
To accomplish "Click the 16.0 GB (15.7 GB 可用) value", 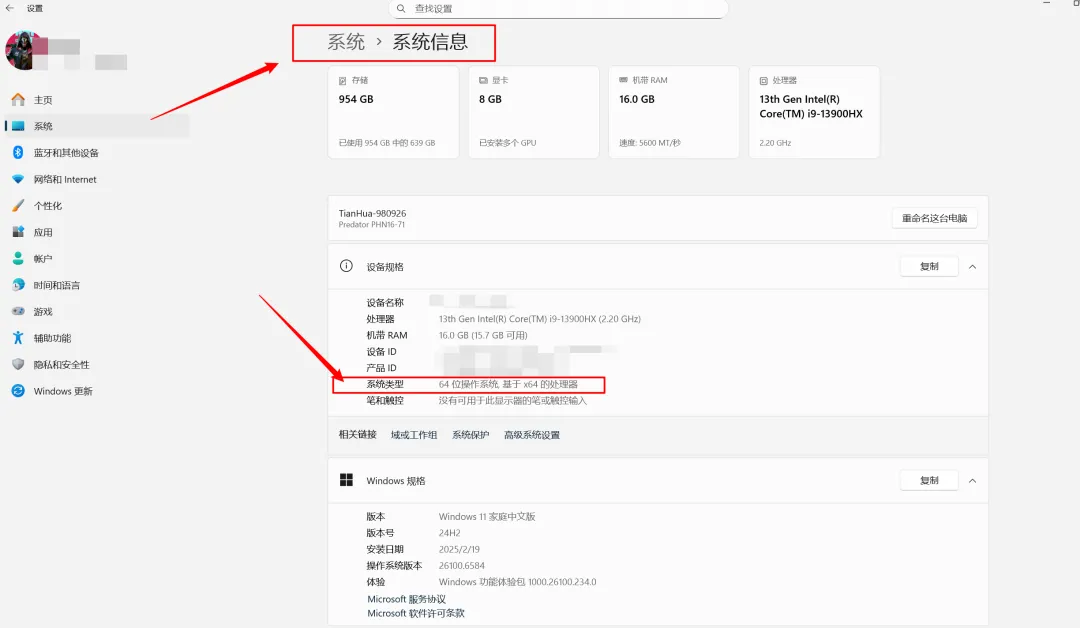I will 484,335.
